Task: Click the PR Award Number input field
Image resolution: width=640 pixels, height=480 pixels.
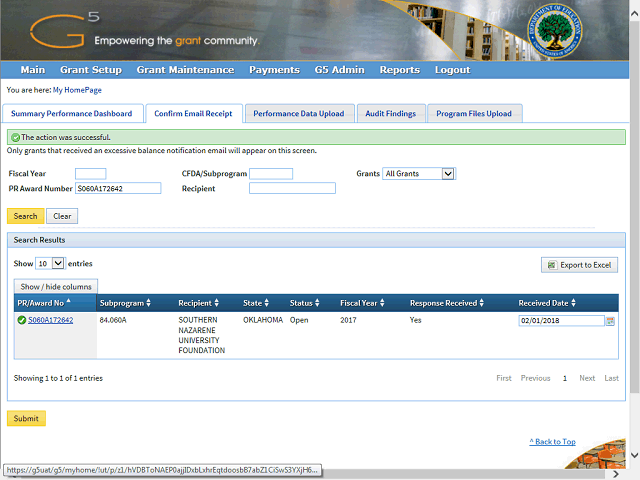Action: tap(118, 189)
